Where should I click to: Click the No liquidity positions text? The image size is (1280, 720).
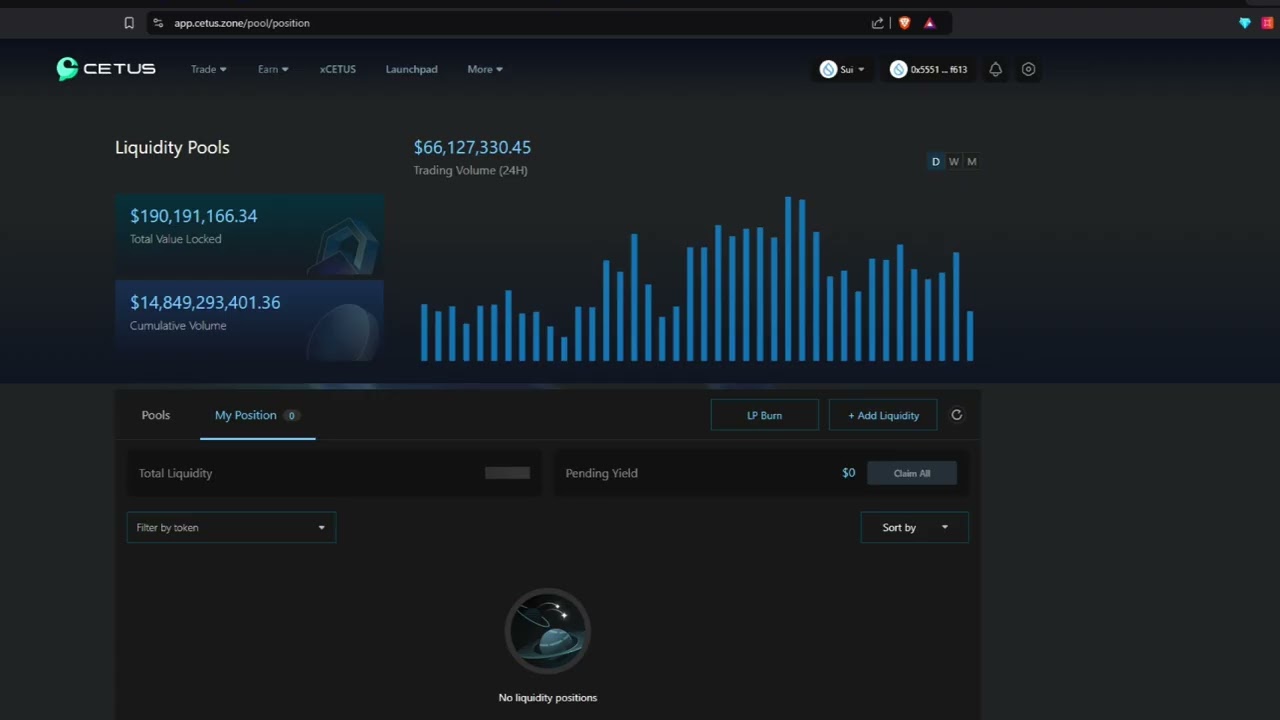point(548,698)
